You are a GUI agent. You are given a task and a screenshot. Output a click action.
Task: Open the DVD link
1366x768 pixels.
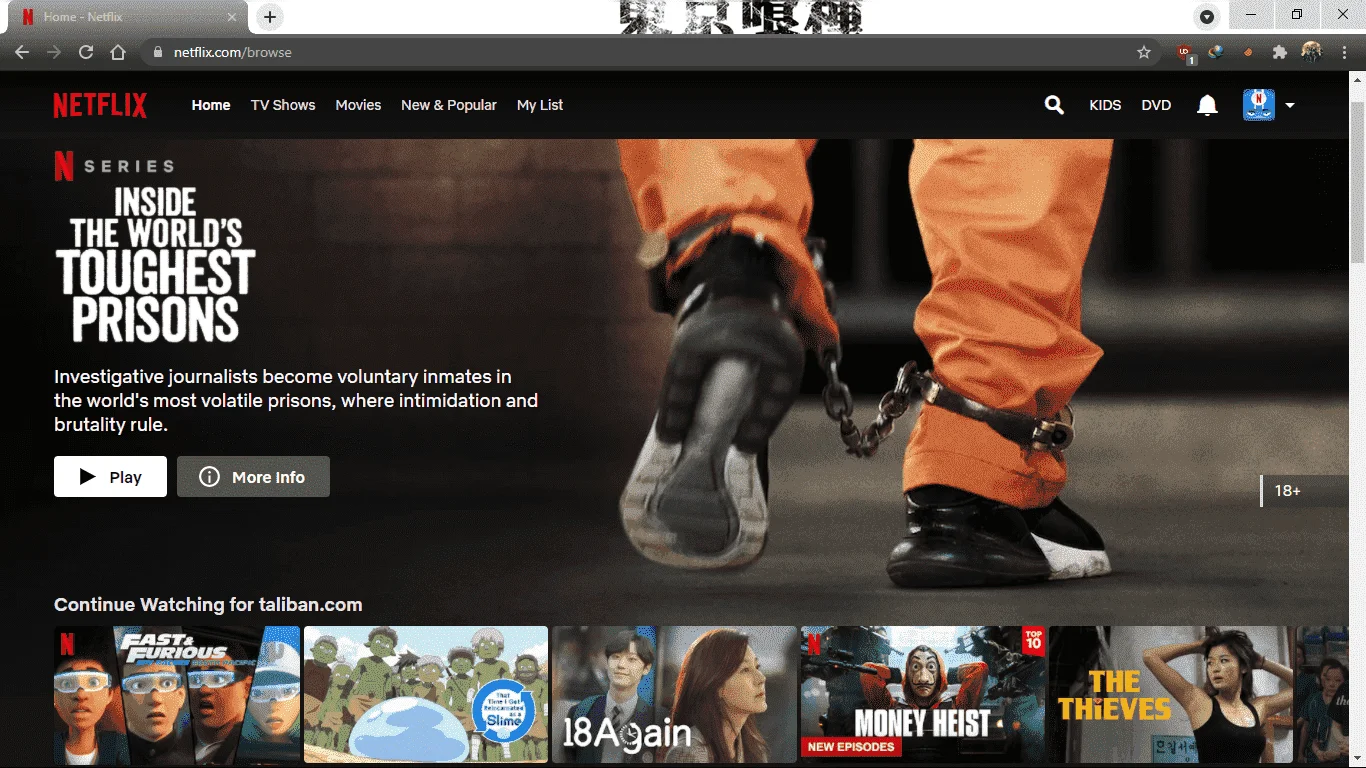pyautogui.click(x=1156, y=105)
